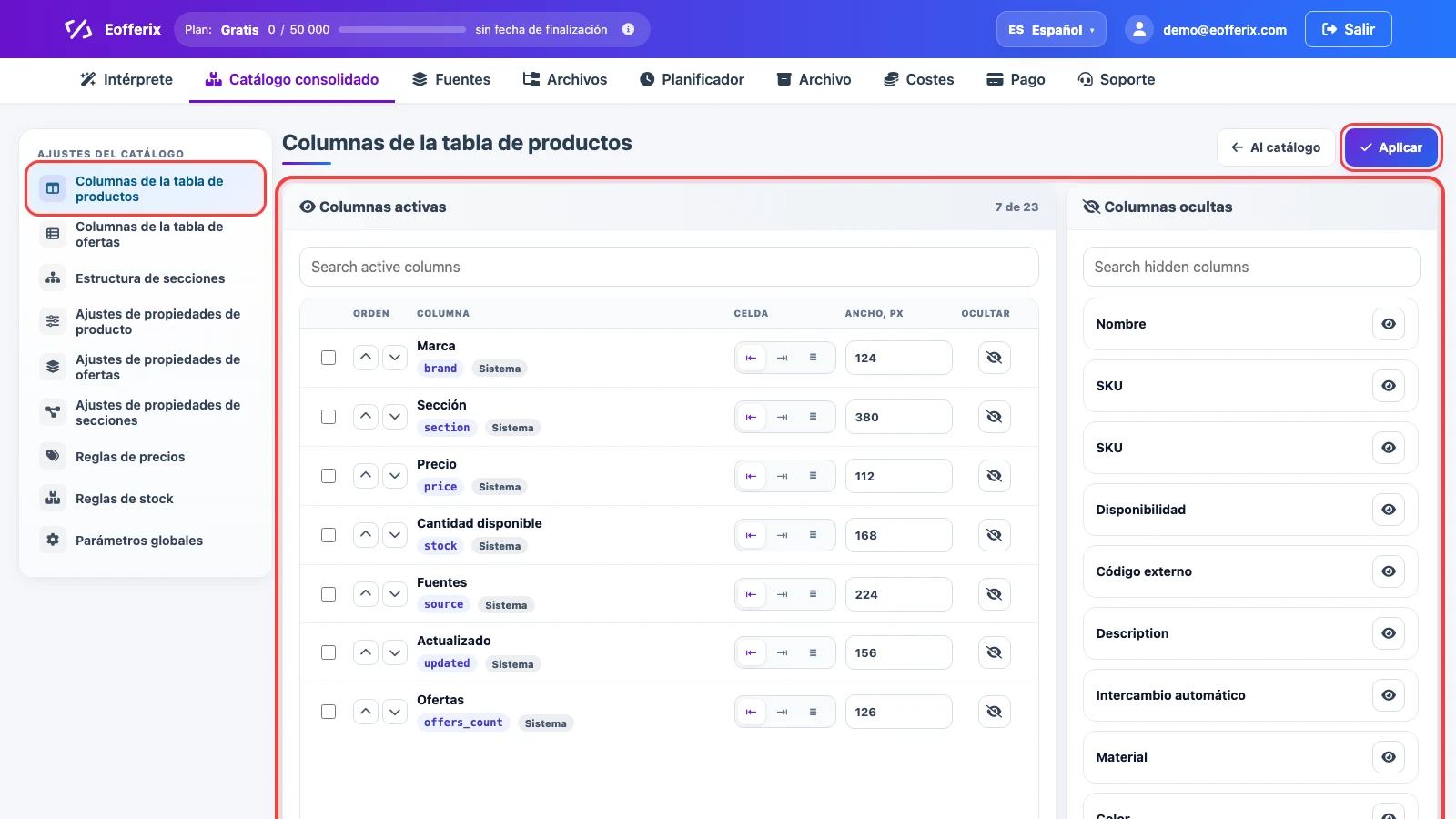Click Estructura de secciones sidebar icon

(x=53, y=278)
